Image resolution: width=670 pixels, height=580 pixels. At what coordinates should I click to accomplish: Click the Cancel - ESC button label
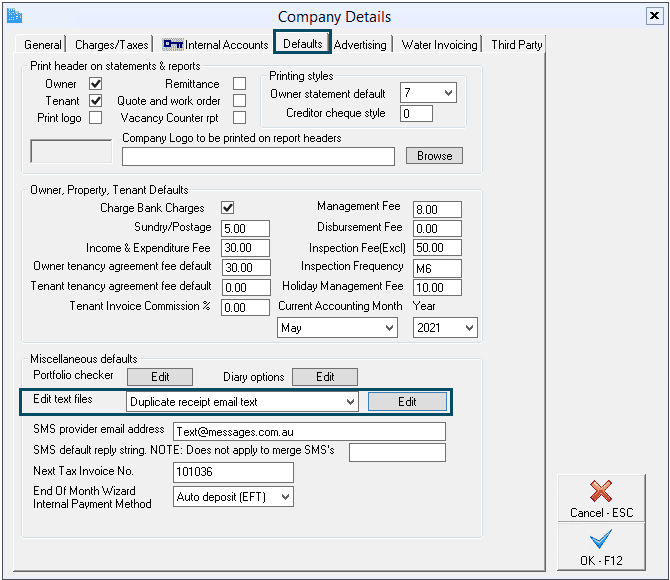click(601, 512)
